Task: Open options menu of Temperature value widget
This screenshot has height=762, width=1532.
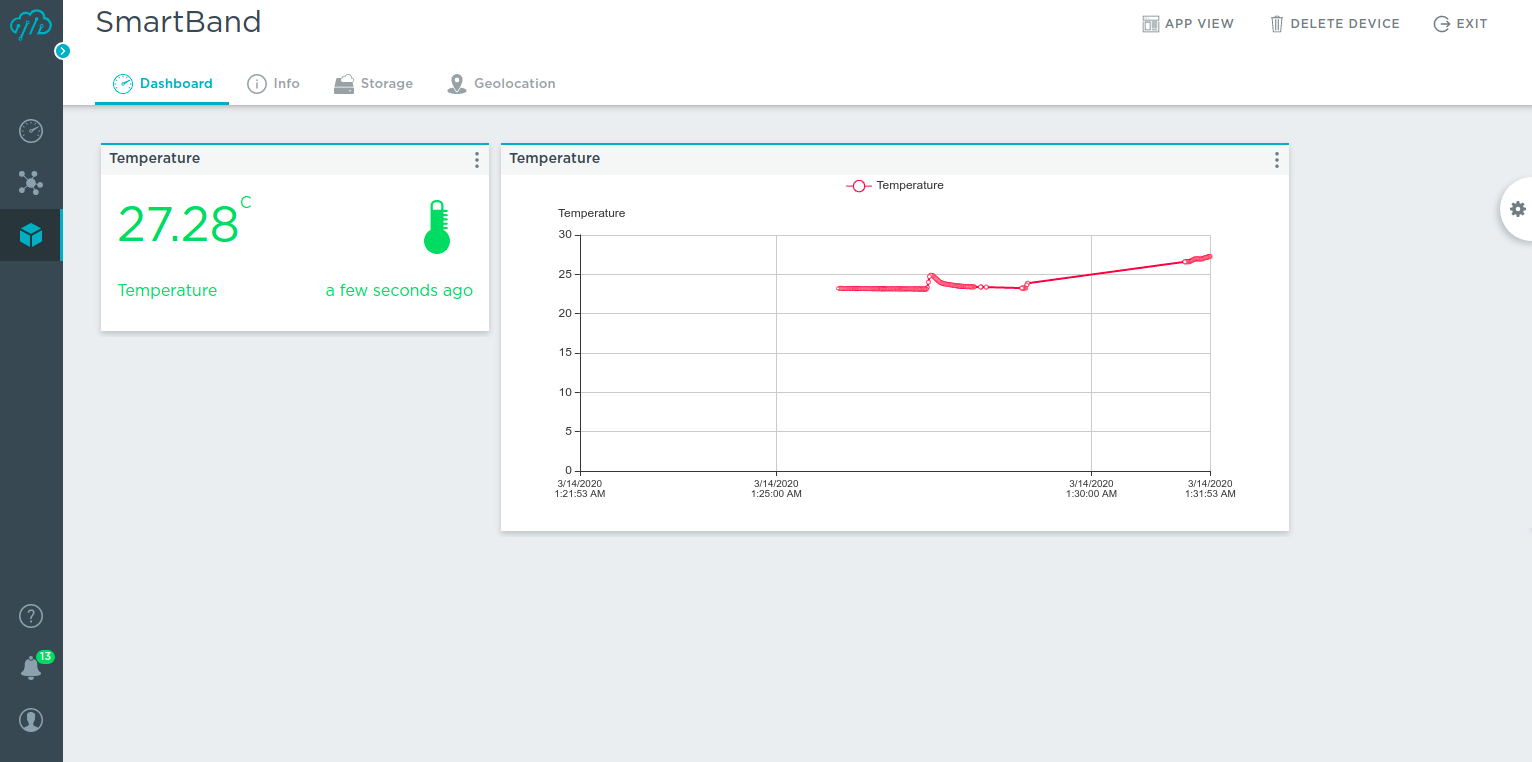Action: click(x=477, y=160)
